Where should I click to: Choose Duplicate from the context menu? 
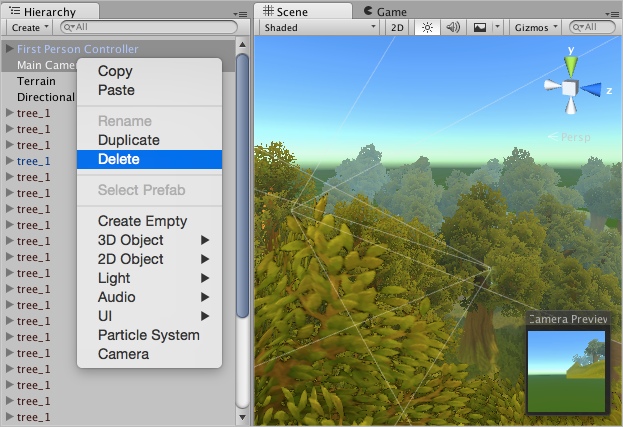point(149,140)
